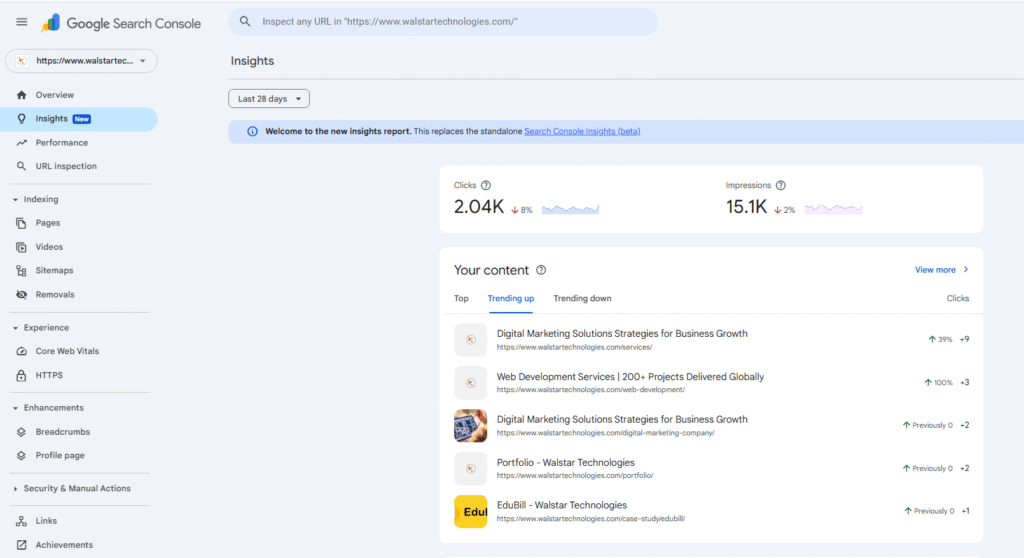Screen dimensions: 1024x558
Task: Click the 2.04K clicks value
Action: [479, 207]
